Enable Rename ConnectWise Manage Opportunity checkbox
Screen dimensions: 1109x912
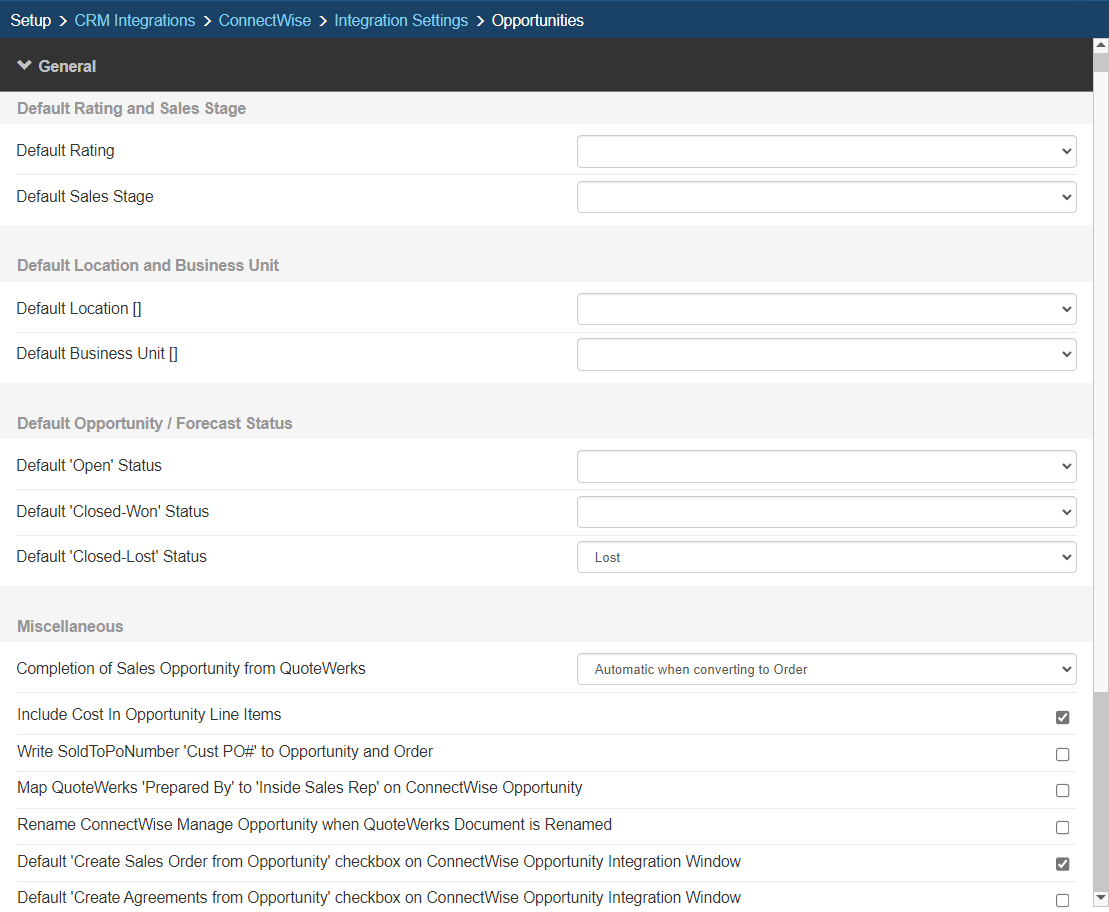1062,827
